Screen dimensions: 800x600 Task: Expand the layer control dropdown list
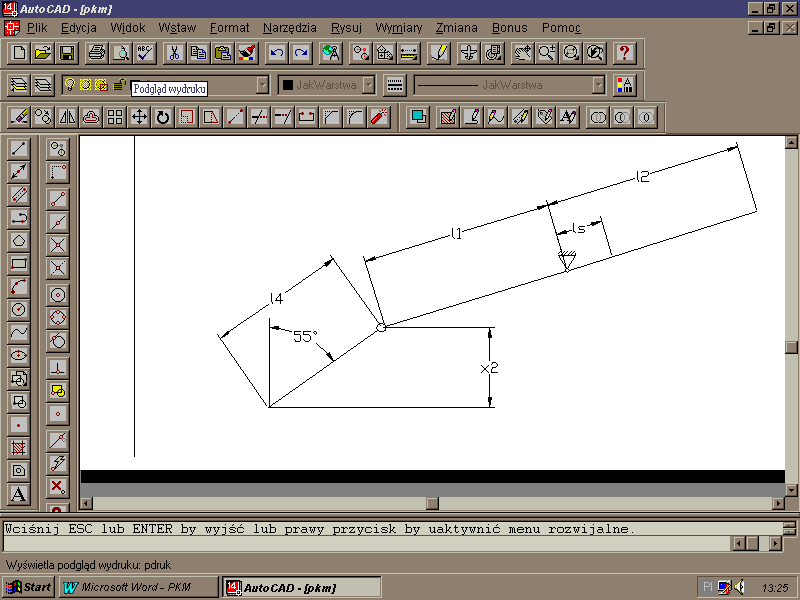(262, 85)
